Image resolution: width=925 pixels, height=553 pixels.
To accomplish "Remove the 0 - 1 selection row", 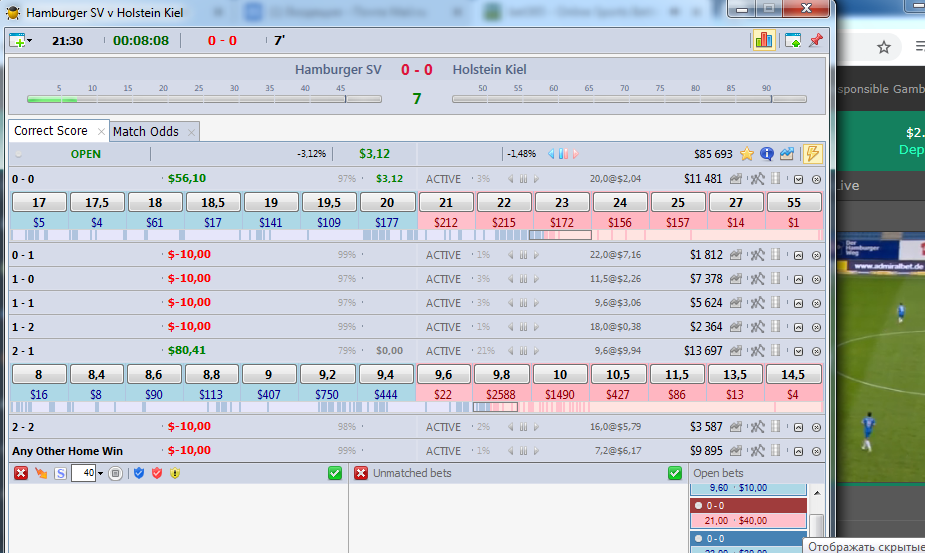I will (816, 256).
